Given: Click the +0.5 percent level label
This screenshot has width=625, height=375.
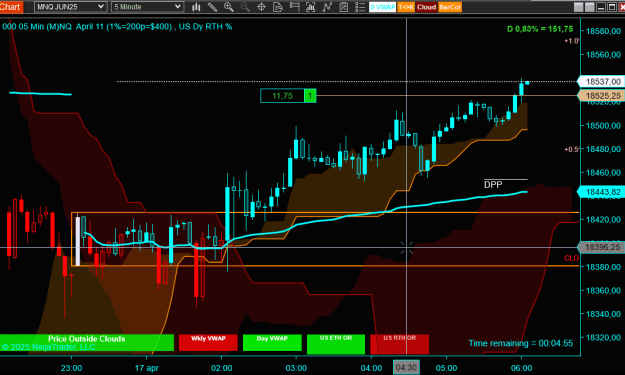Looking at the screenshot, I should point(572,149).
